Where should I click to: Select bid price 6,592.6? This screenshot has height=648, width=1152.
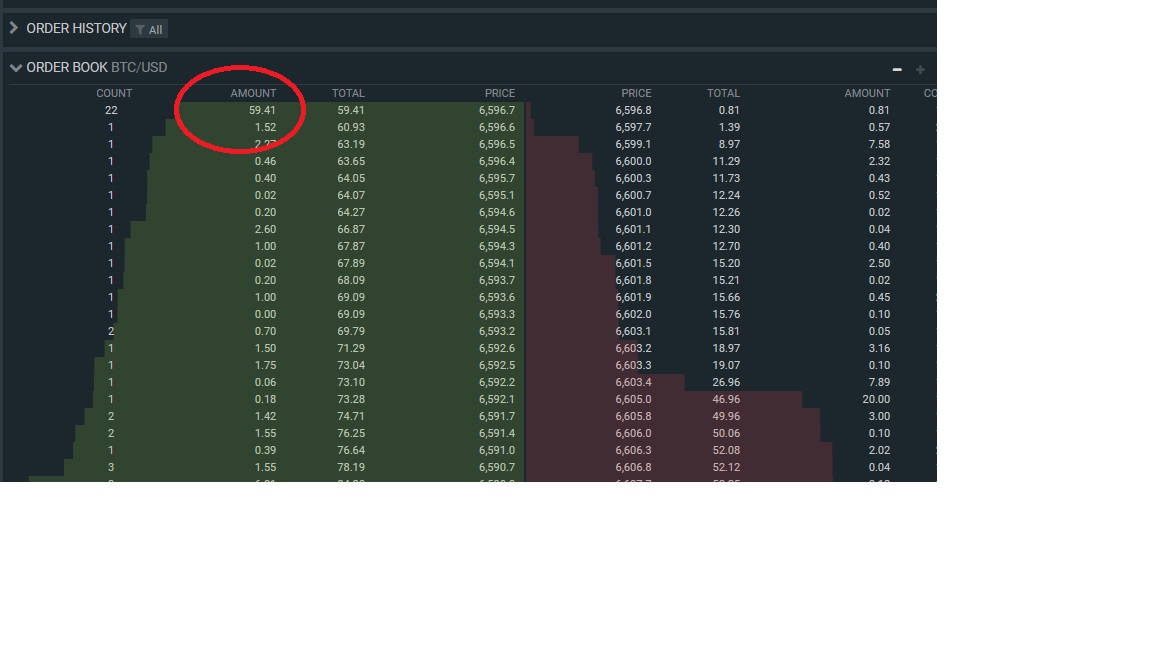click(x=497, y=348)
